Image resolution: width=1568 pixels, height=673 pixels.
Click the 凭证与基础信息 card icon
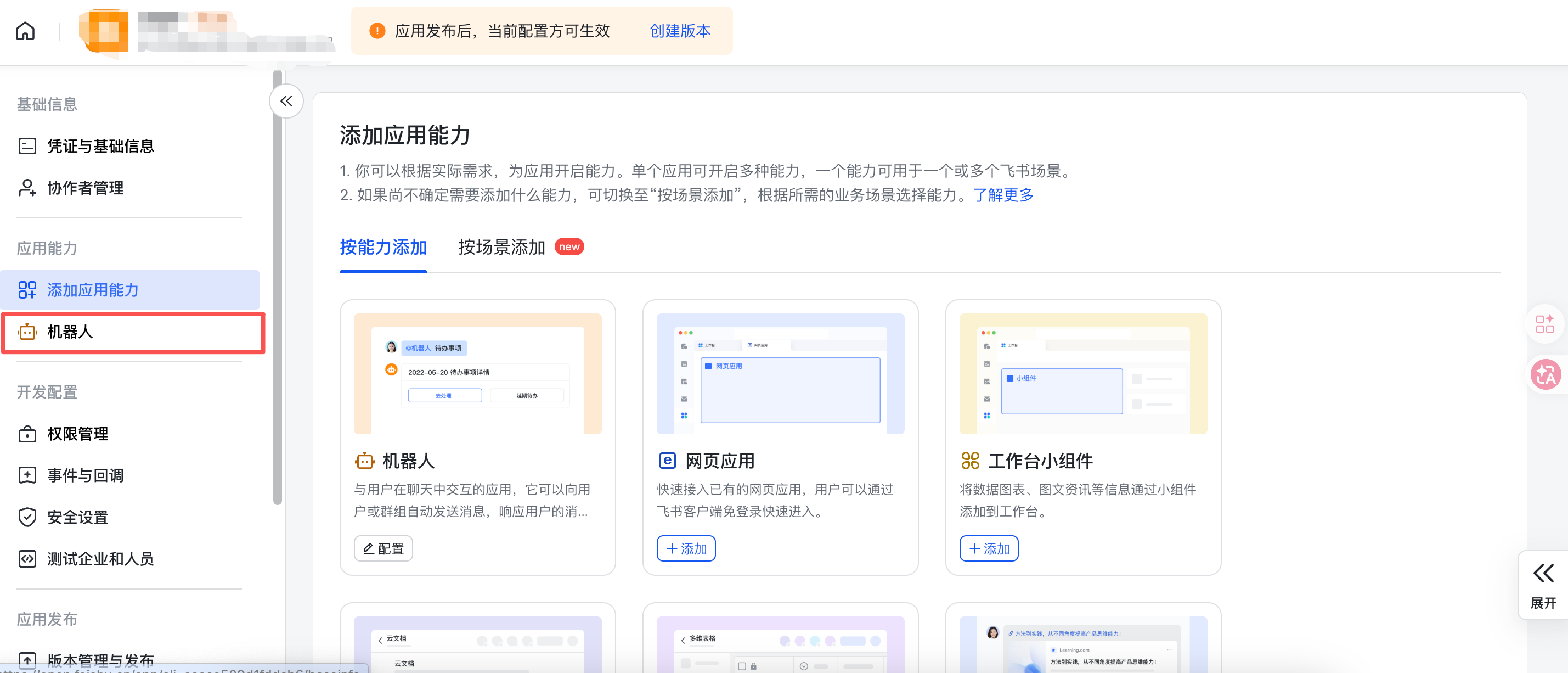point(27,146)
